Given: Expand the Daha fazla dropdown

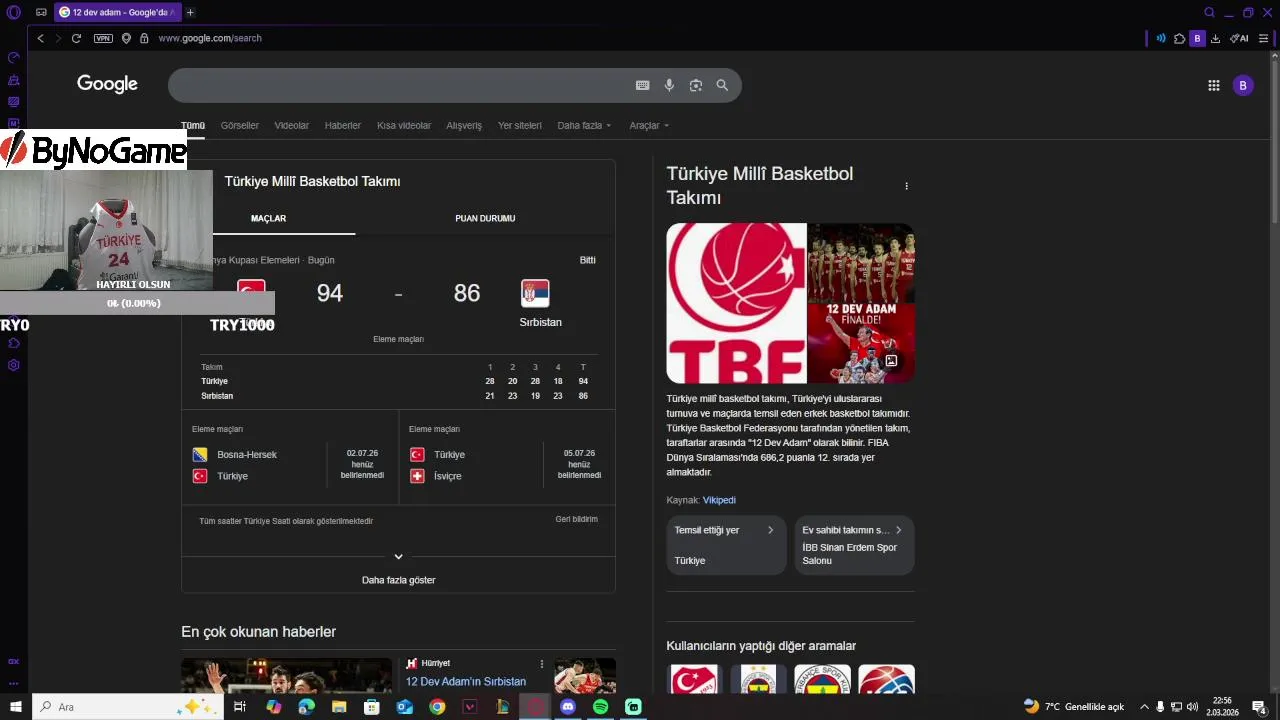Looking at the screenshot, I should tap(584, 126).
